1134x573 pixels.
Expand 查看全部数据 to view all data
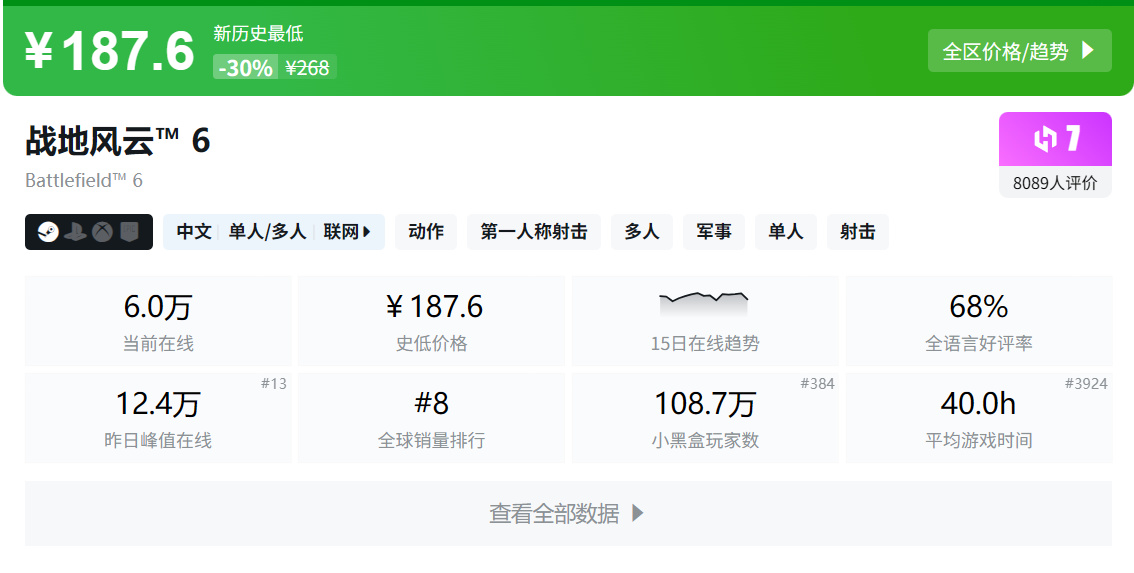(x=568, y=514)
